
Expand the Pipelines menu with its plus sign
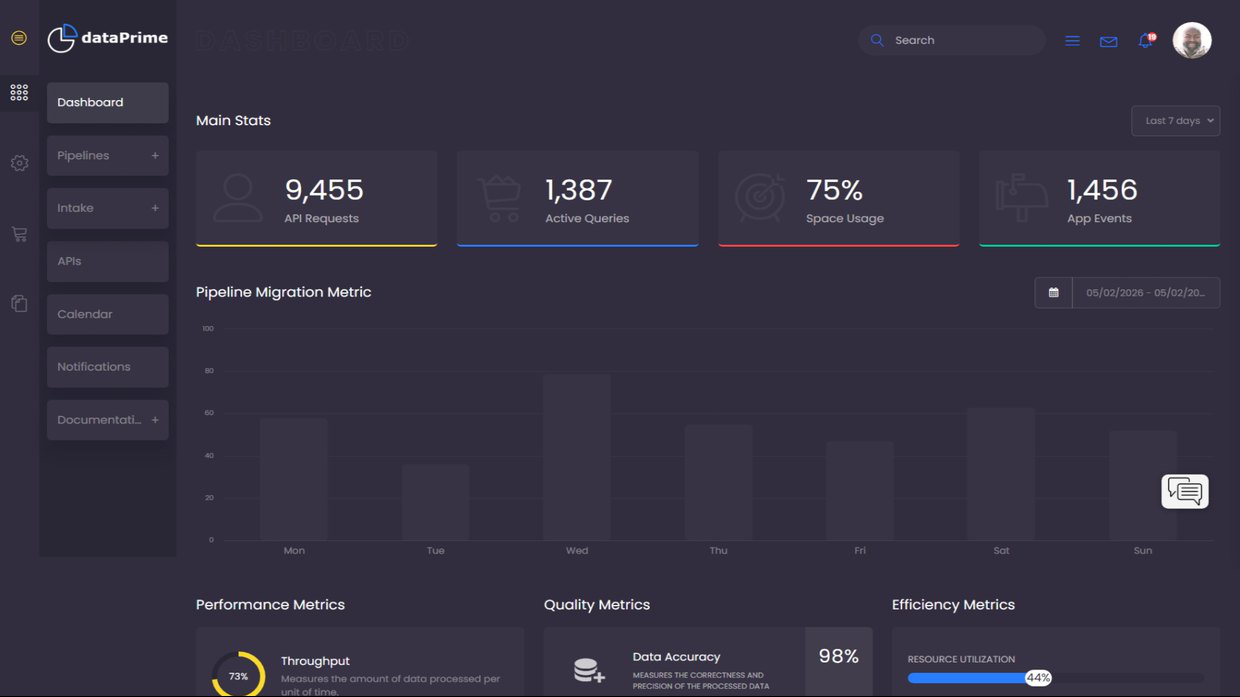[155, 156]
